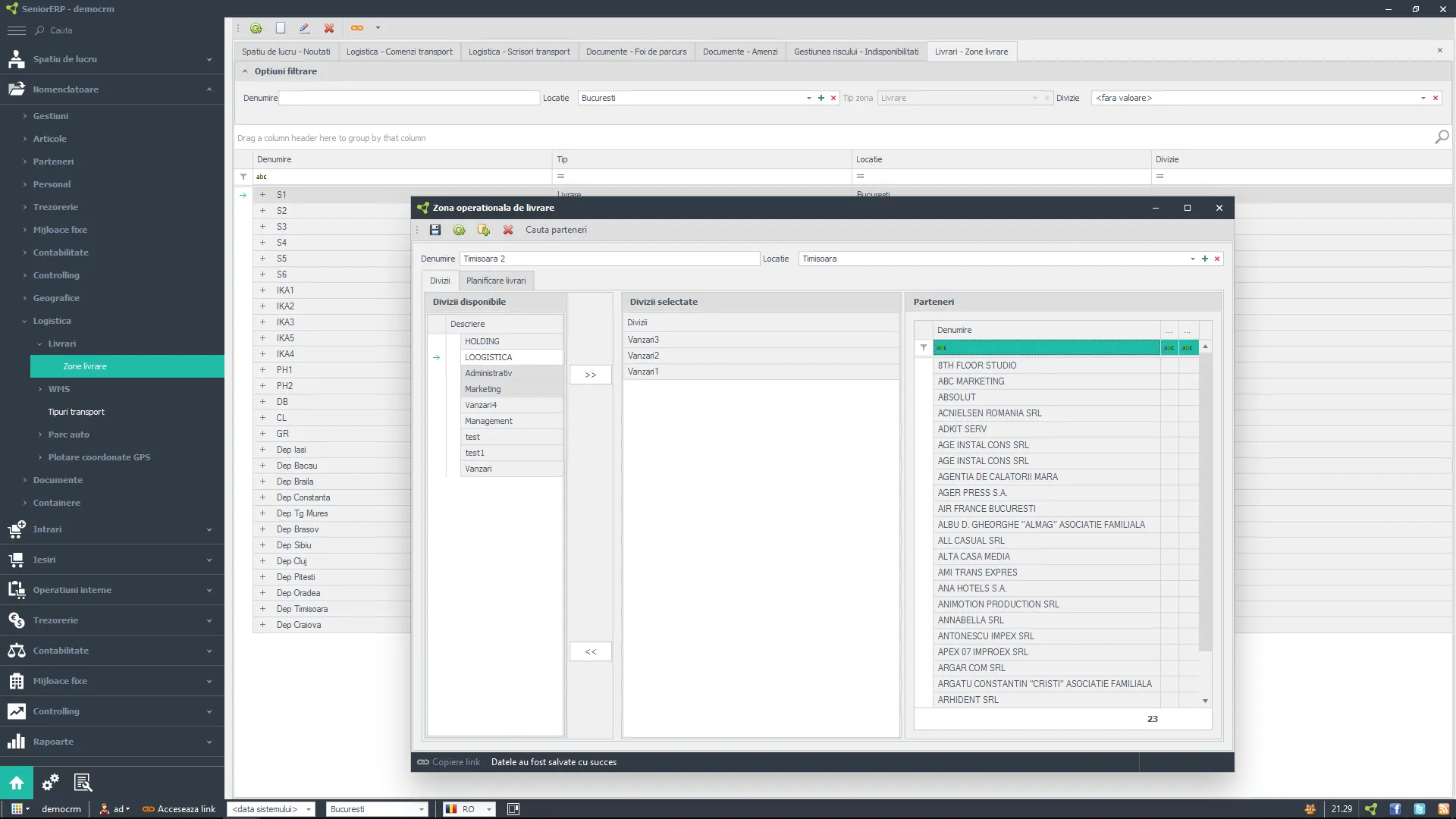This screenshot has width=1456, height=819.
Task: Collapse the Nomenclatoare sidebar section
Action: click(209, 89)
